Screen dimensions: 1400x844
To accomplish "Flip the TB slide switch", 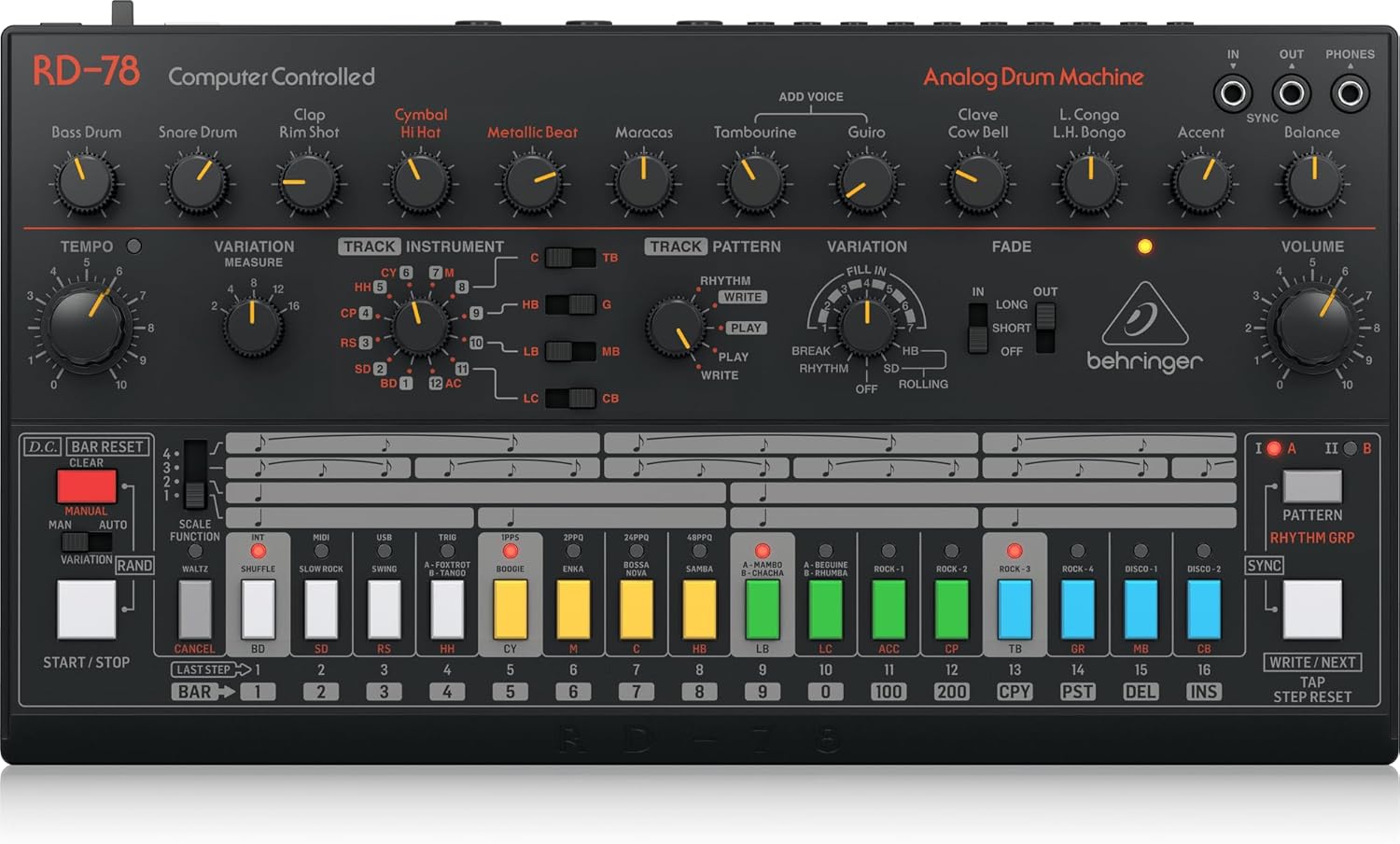I will point(571,257).
